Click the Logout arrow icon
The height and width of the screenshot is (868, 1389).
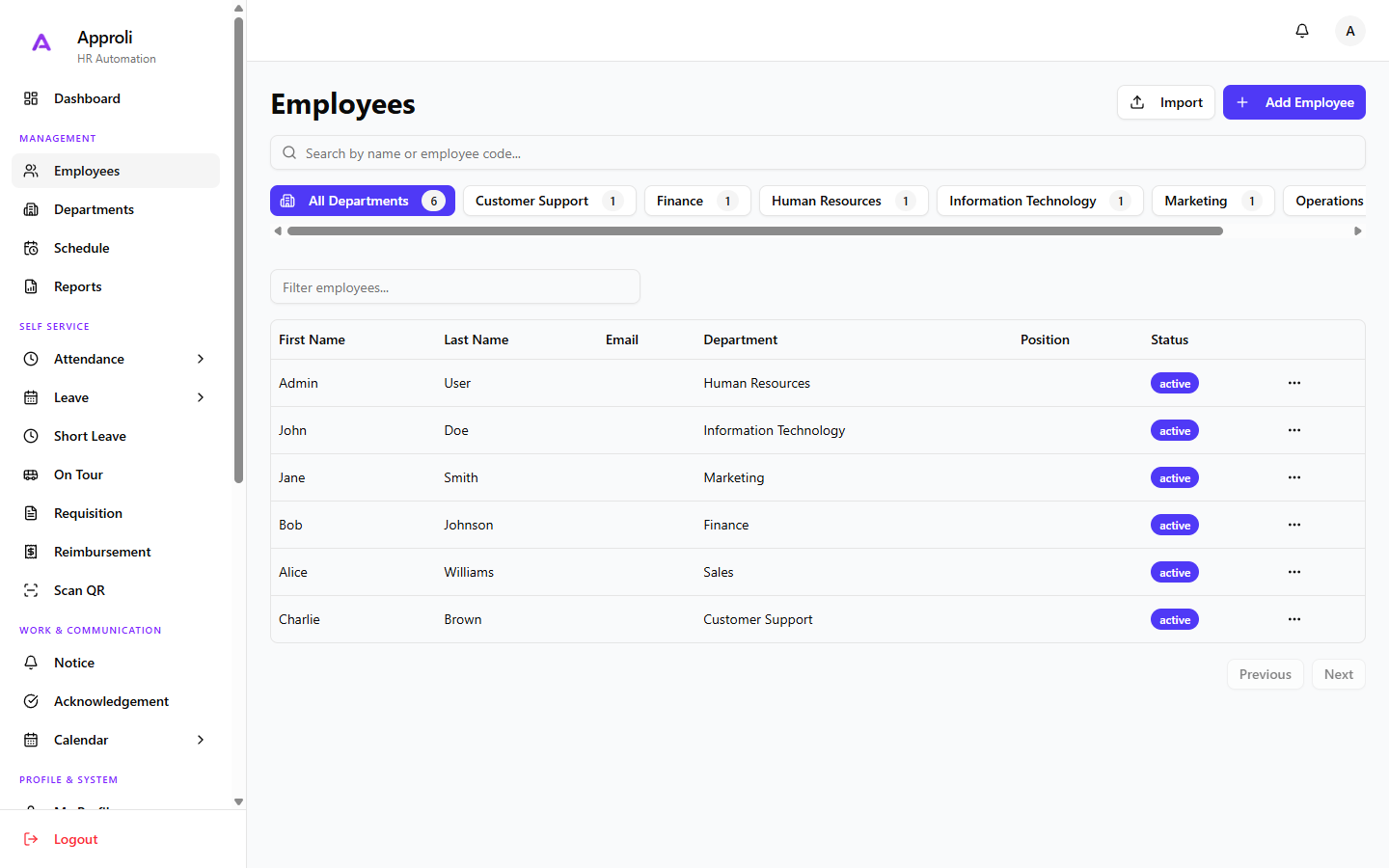tap(31, 839)
